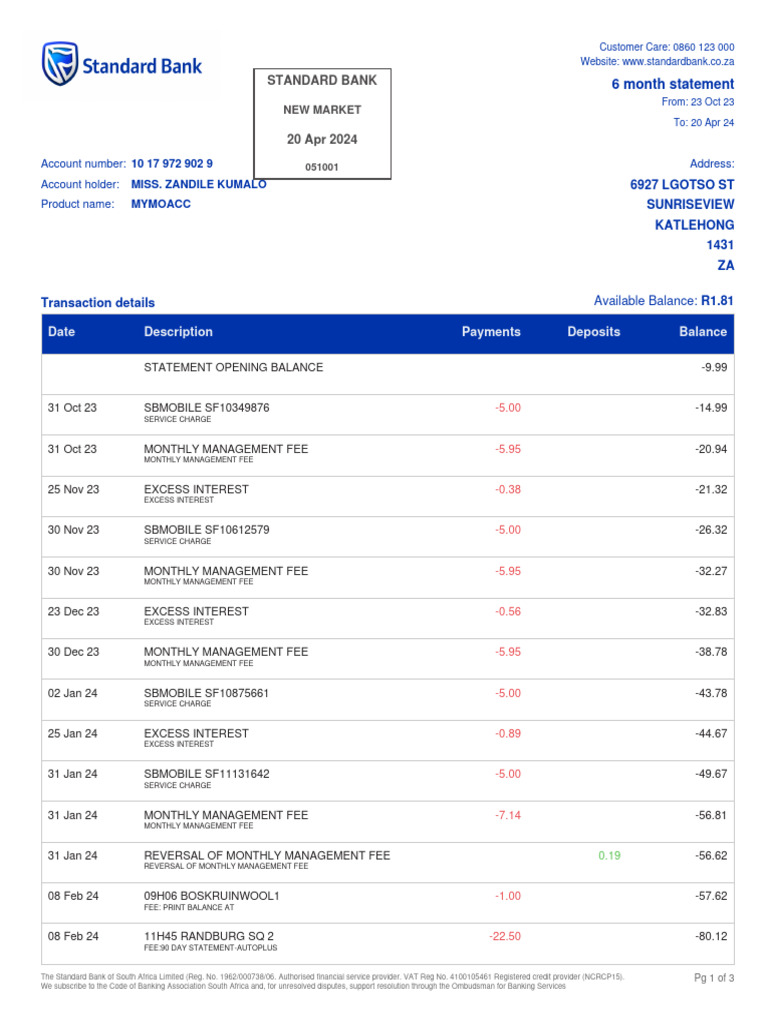768x1024 pixels.
Task: Click payment -0.38 excess interest
Action: tap(508, 490)
